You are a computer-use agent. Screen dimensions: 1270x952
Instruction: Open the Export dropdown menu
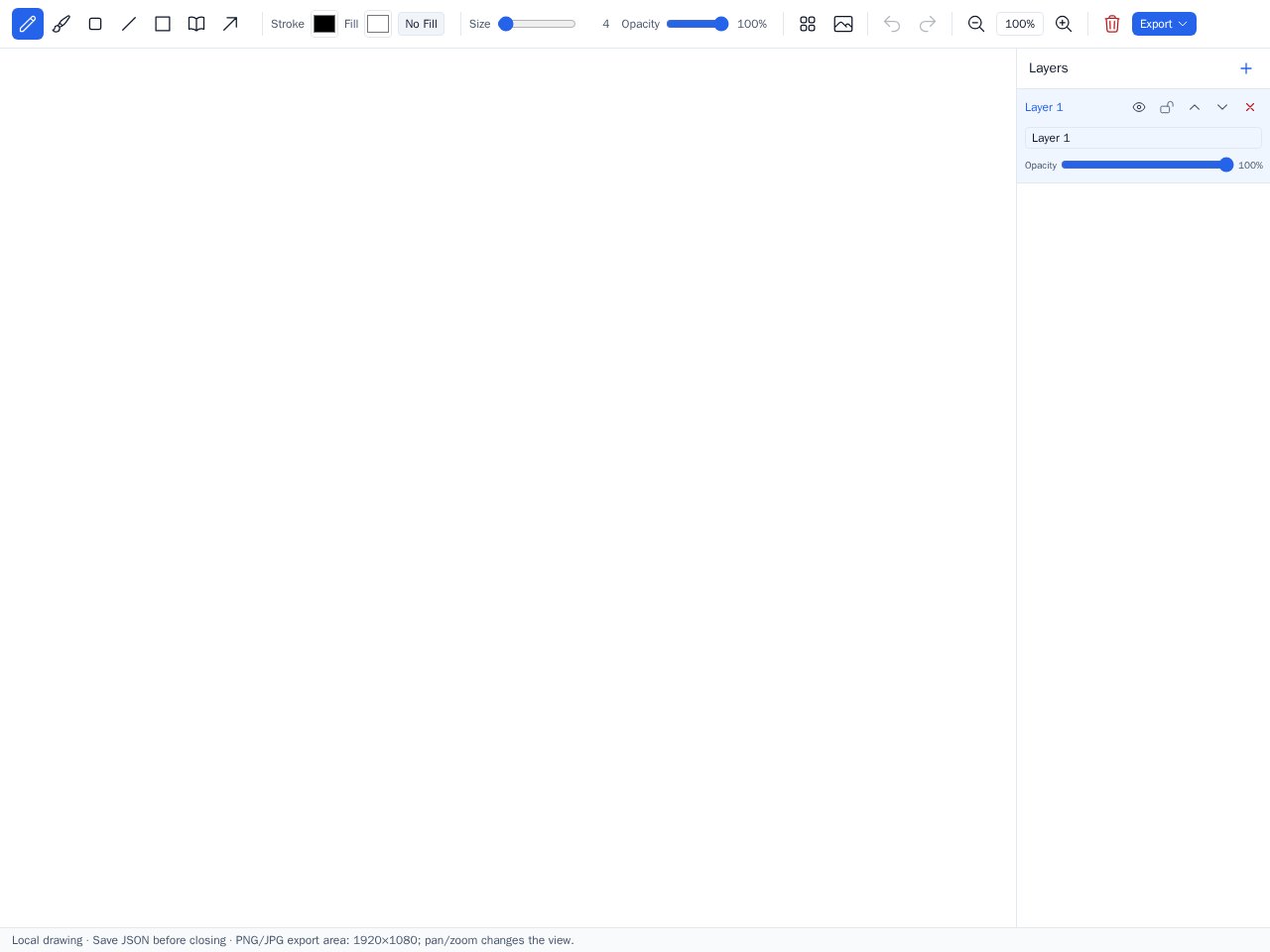(1164, 24)
